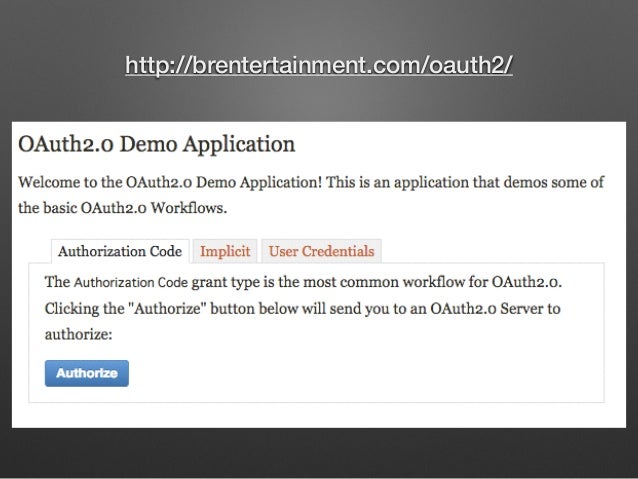The image size is (638, 479).
Task: Click the 'Welcome to the OAuth2.0 Demo Application!' text
Action: [170, 182]
